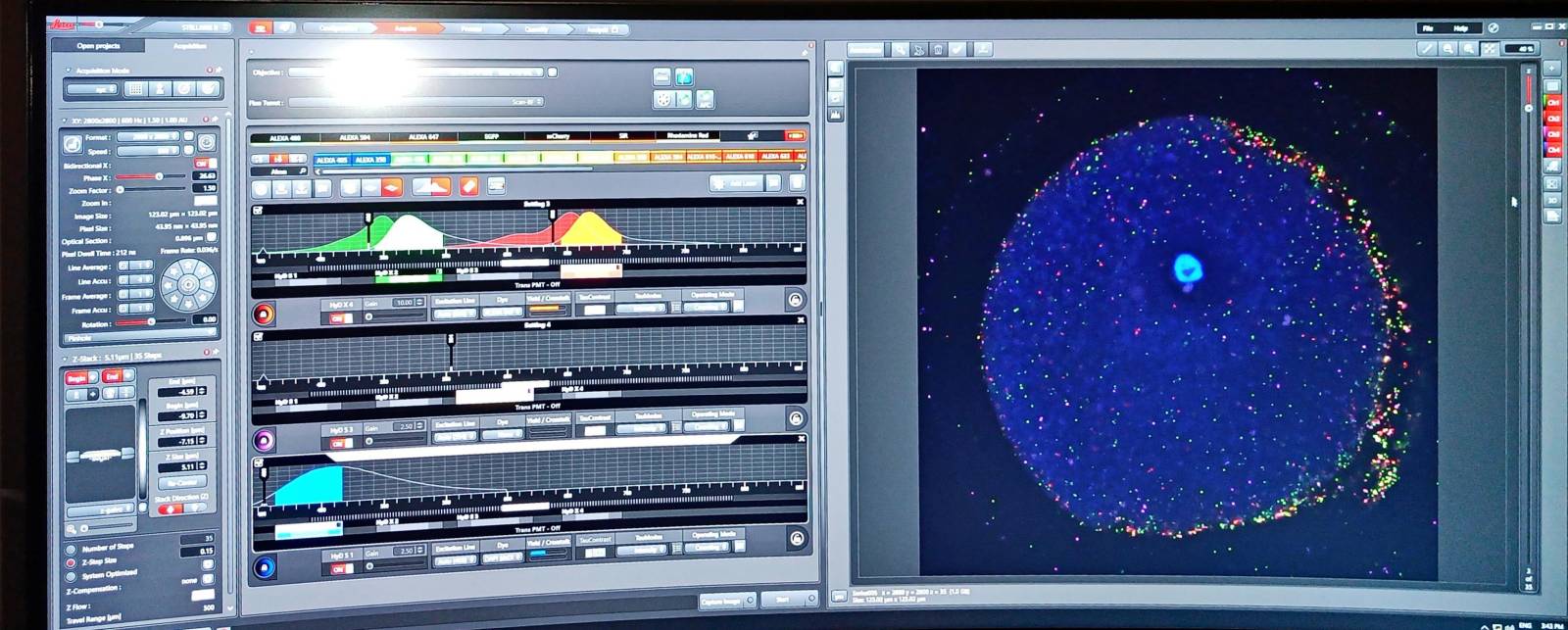This screenshot has height=630, width=1568.
Task: Toggle HyD S 3 detector ON switch
Action: click(x=340, y=444)
